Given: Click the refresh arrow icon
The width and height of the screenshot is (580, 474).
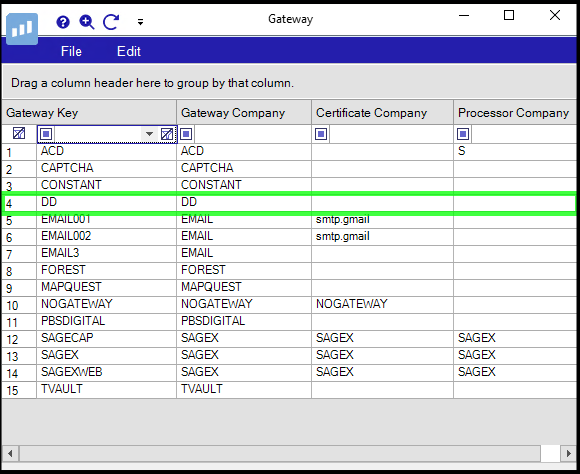Looking at the screenshot, I should click(111, 22).
